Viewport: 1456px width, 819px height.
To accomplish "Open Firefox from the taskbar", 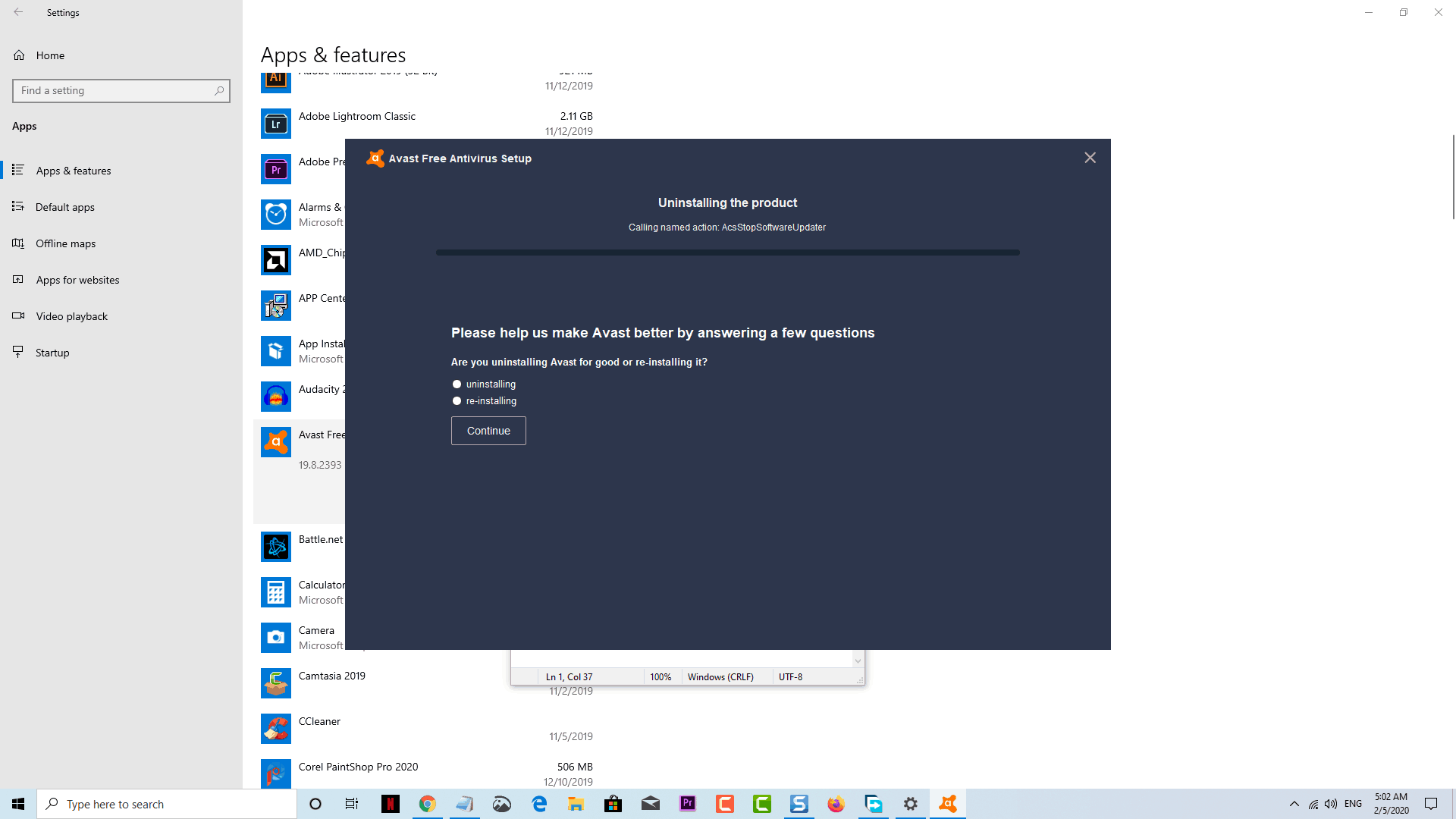I will [x=836, y=804].
